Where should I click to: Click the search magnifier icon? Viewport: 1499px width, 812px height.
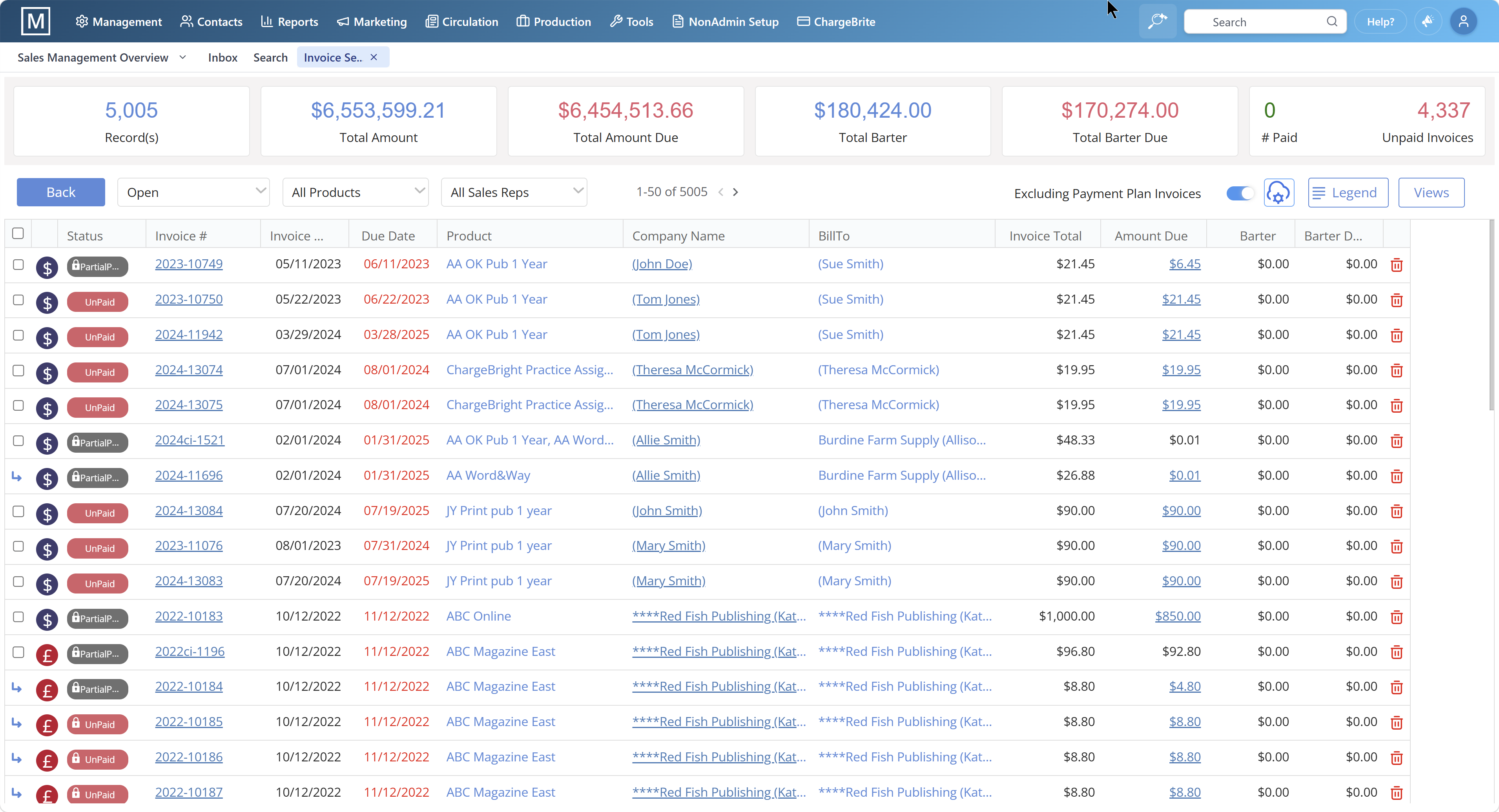coord(1331,22)
